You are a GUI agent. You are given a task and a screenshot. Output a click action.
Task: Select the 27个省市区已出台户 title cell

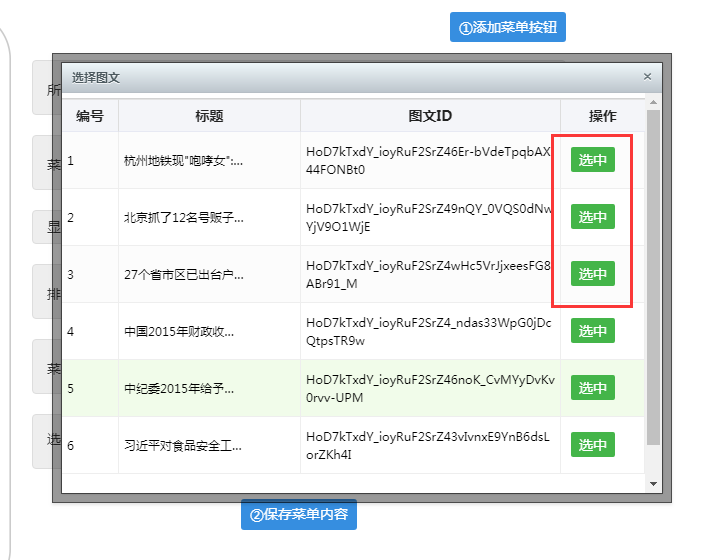tap(184, 274)
